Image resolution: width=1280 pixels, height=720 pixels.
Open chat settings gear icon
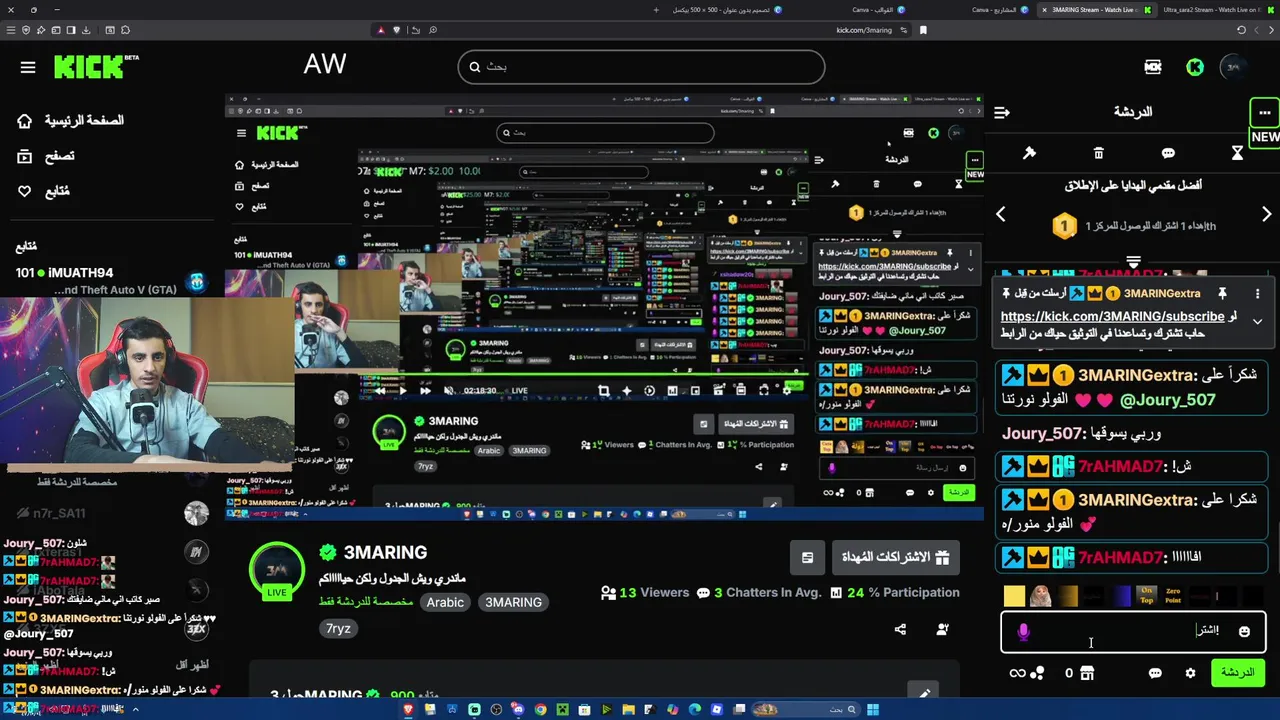click(1190, 673)
